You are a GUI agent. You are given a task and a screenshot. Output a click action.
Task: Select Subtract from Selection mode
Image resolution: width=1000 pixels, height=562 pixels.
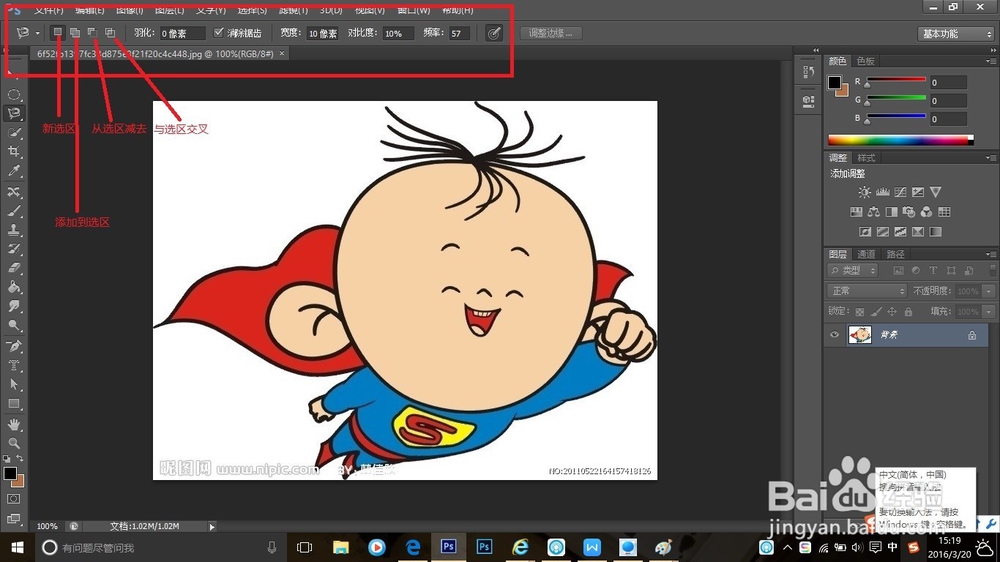click(x=92, y=32)
